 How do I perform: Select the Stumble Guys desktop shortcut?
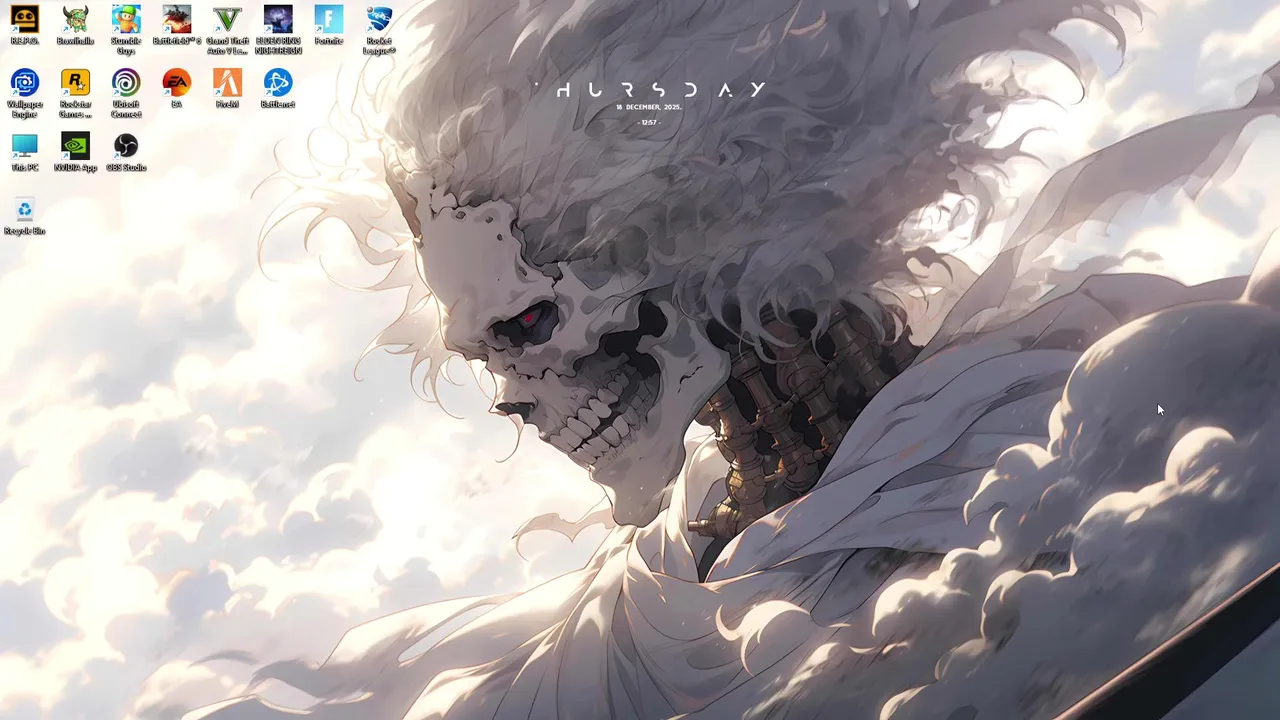pyautogui.click(x=126, y=30)
